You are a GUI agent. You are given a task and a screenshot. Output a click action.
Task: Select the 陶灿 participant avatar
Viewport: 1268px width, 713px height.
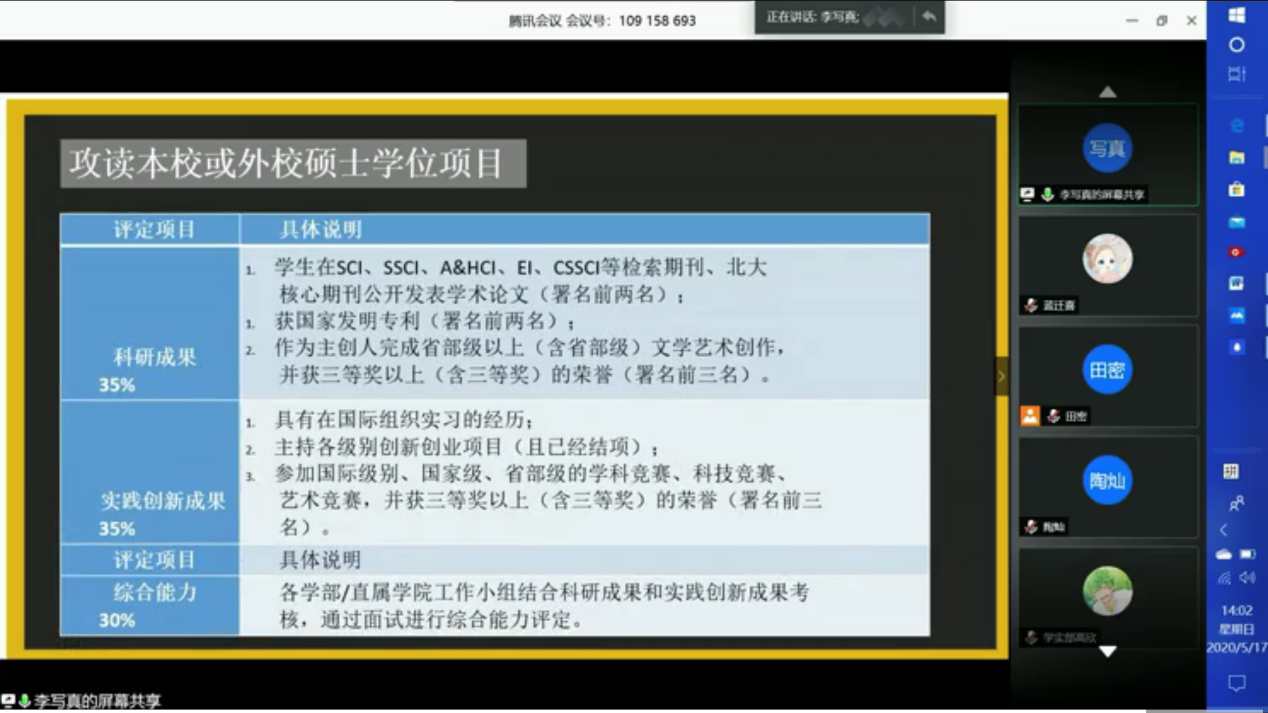(1107, 481)
